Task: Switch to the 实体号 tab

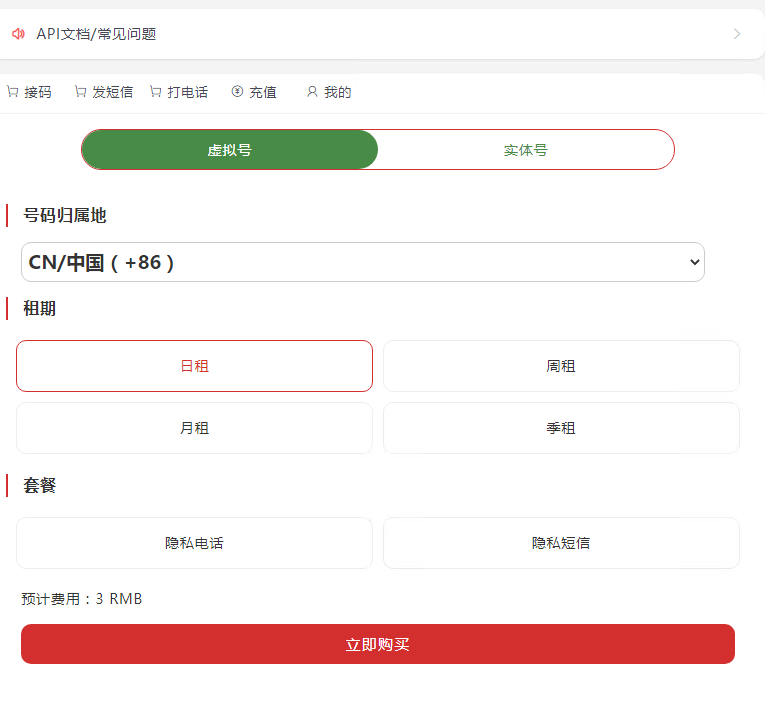Action: [525, 150]
